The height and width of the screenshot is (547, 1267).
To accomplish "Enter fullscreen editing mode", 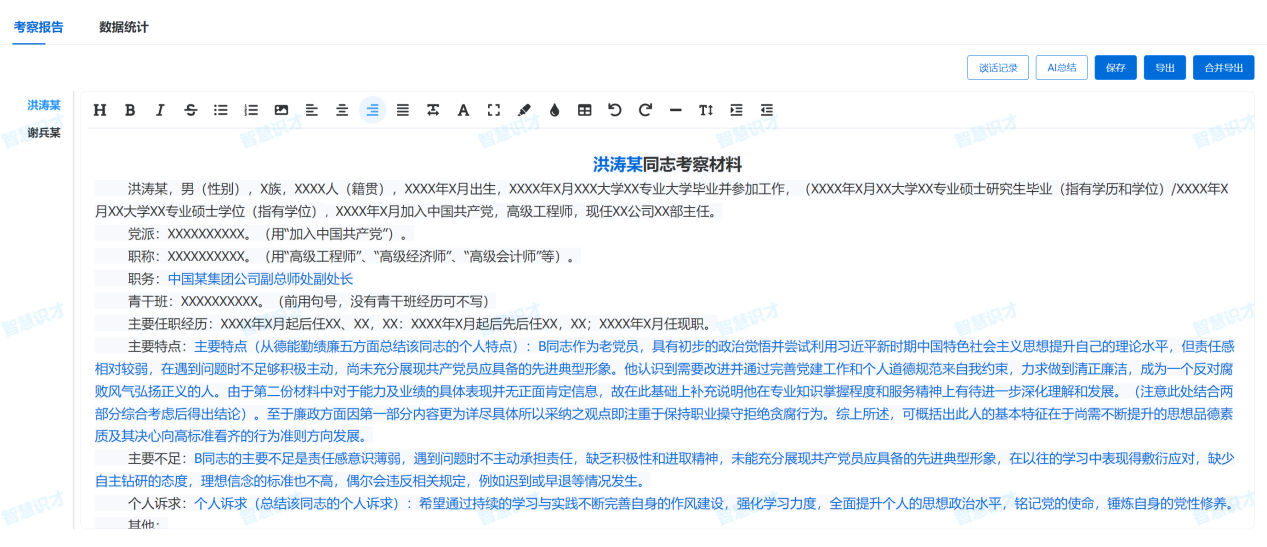I will coord(493,110).
